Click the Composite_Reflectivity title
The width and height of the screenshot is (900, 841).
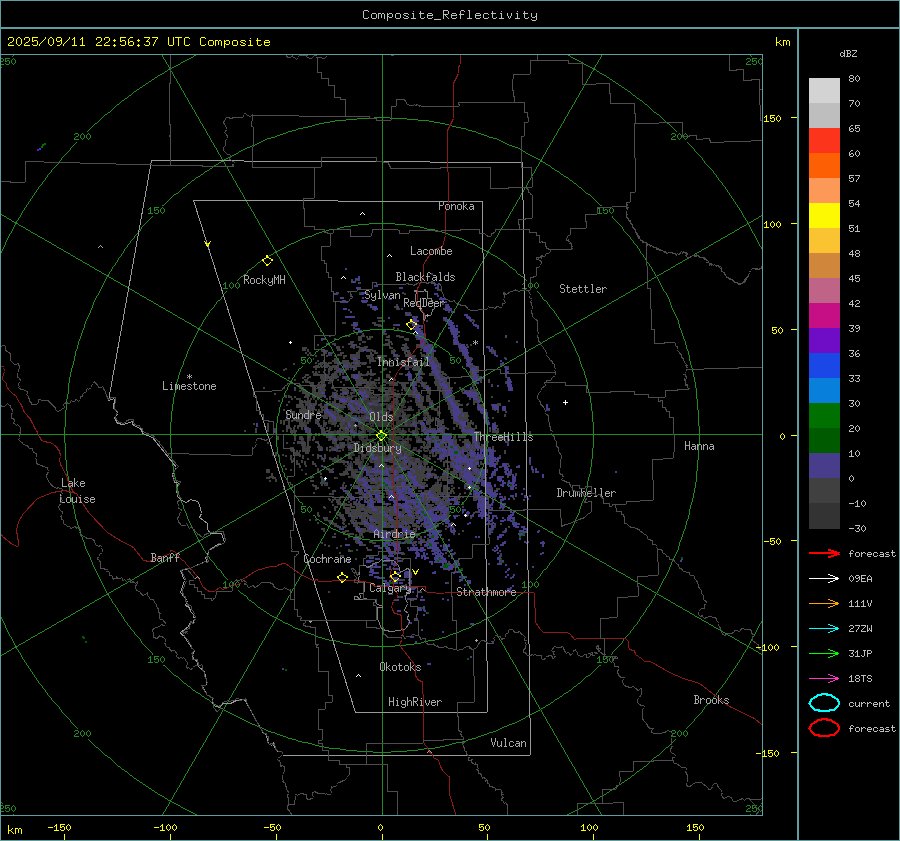pyautogui.click(x=450, y=15)
